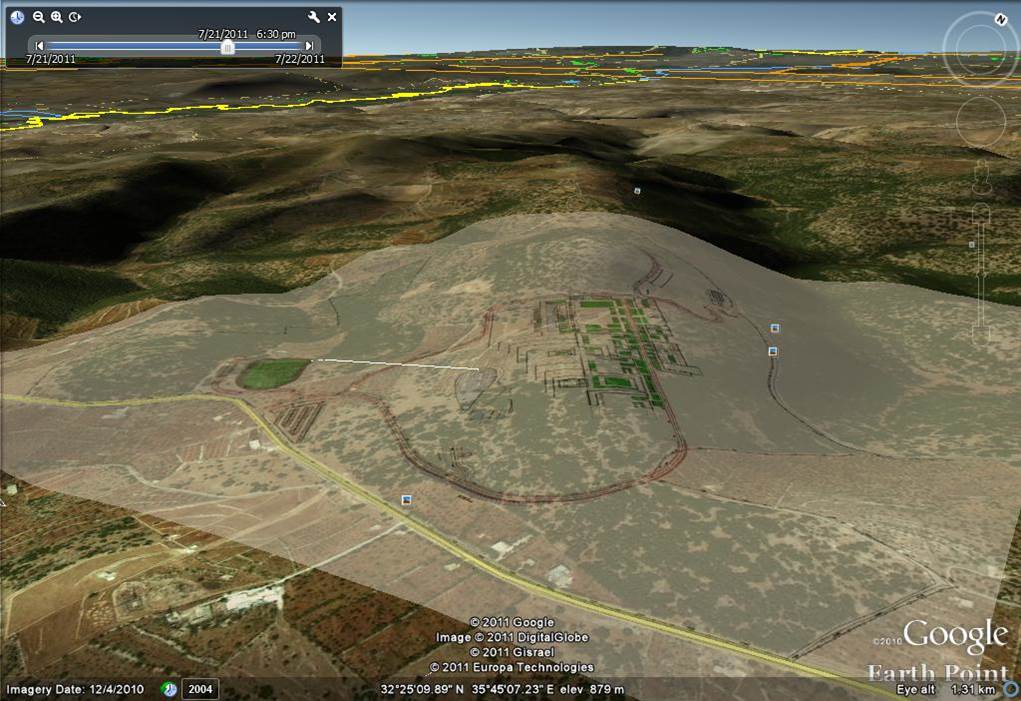Click the placemark on the yellow road
The width and height of the screenshot is (1021, 701).
406,499
